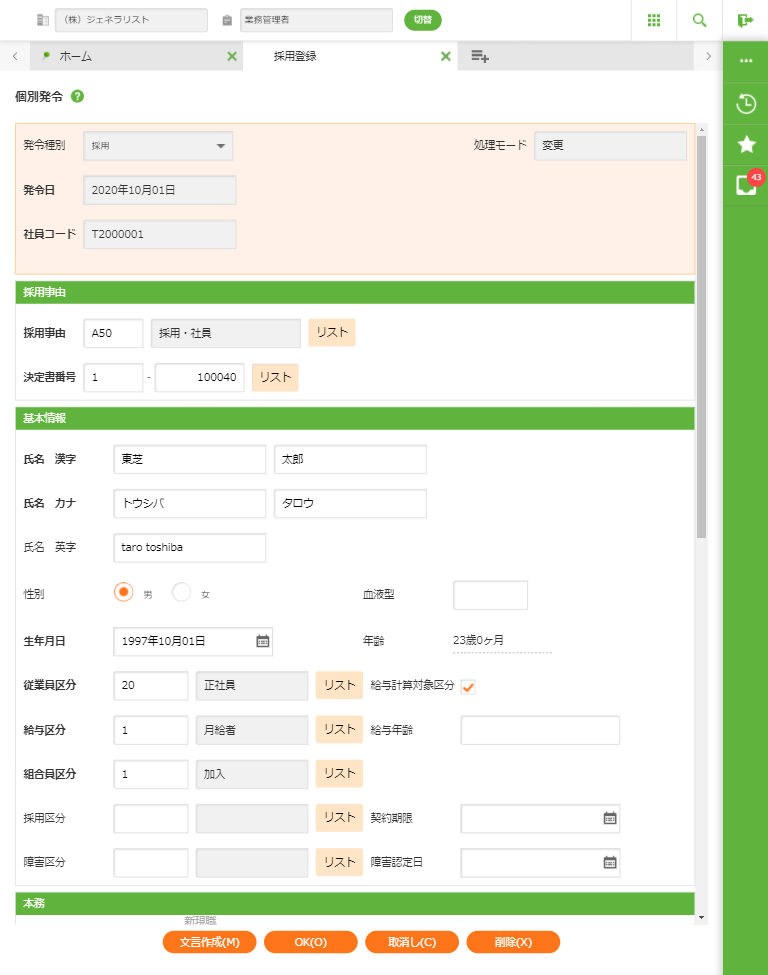Open the apps grid menu icon
Screen dimensions: 768x975
654,20
